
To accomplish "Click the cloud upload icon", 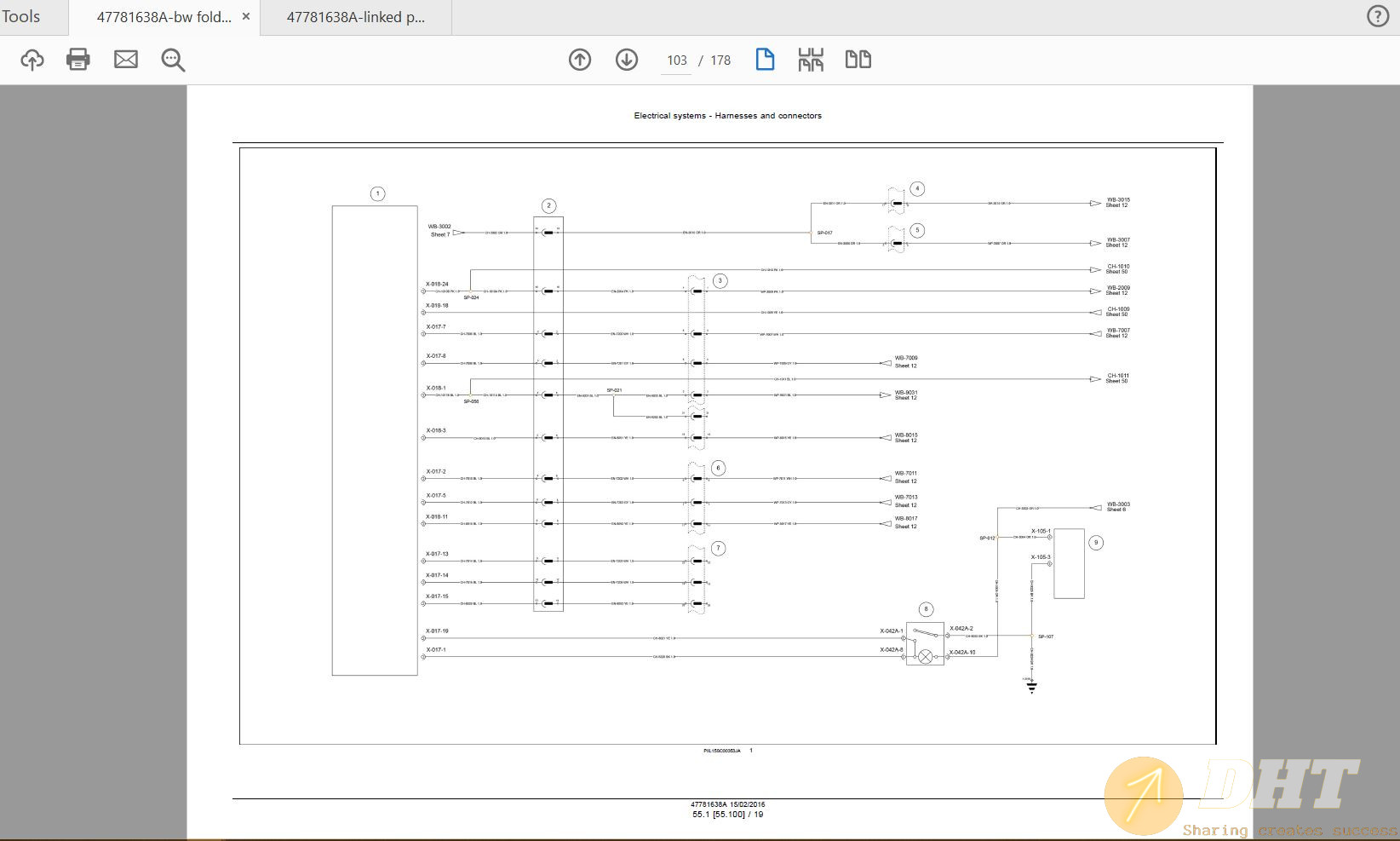I will [32, 60].
